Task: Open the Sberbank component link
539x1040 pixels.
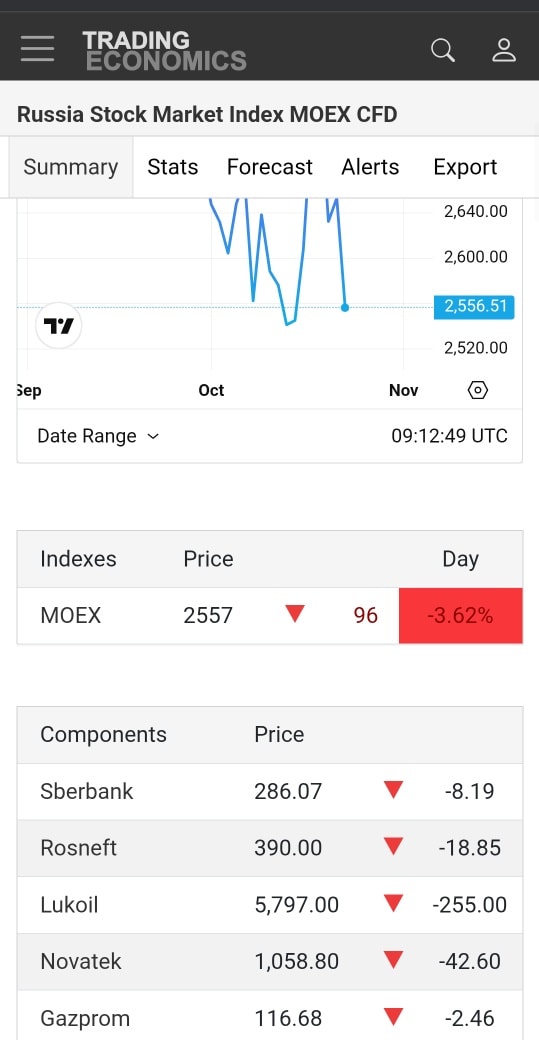Action: coord(87,791)
